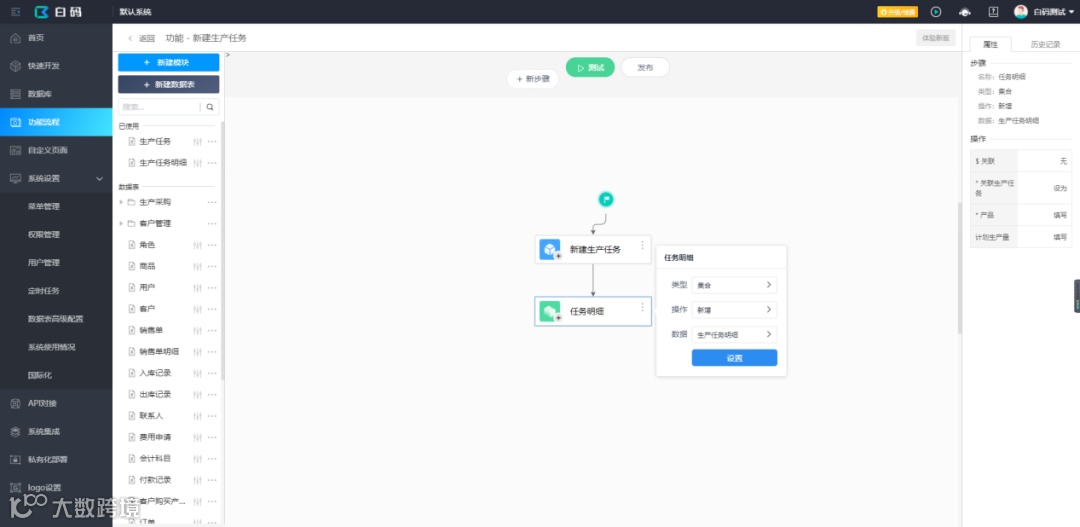Open the help document icon
This screenshot has height=527, width=1080.
[993, 12]
